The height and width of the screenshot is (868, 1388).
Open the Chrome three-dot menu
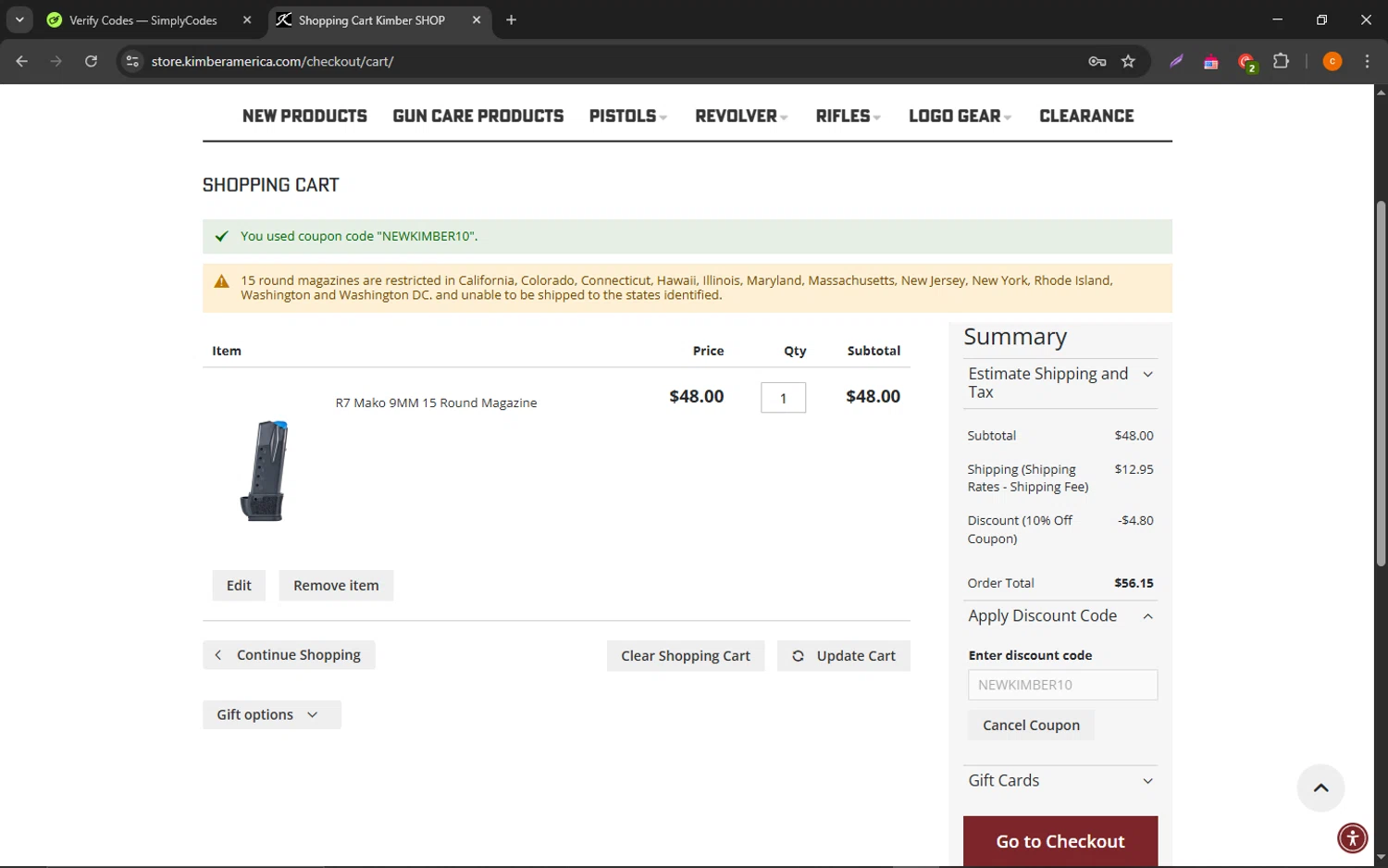tap(1367, 61)
